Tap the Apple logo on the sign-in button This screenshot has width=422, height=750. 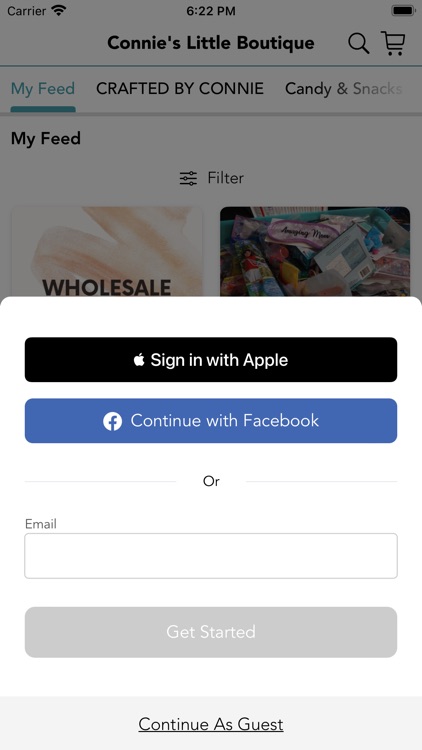139,360
